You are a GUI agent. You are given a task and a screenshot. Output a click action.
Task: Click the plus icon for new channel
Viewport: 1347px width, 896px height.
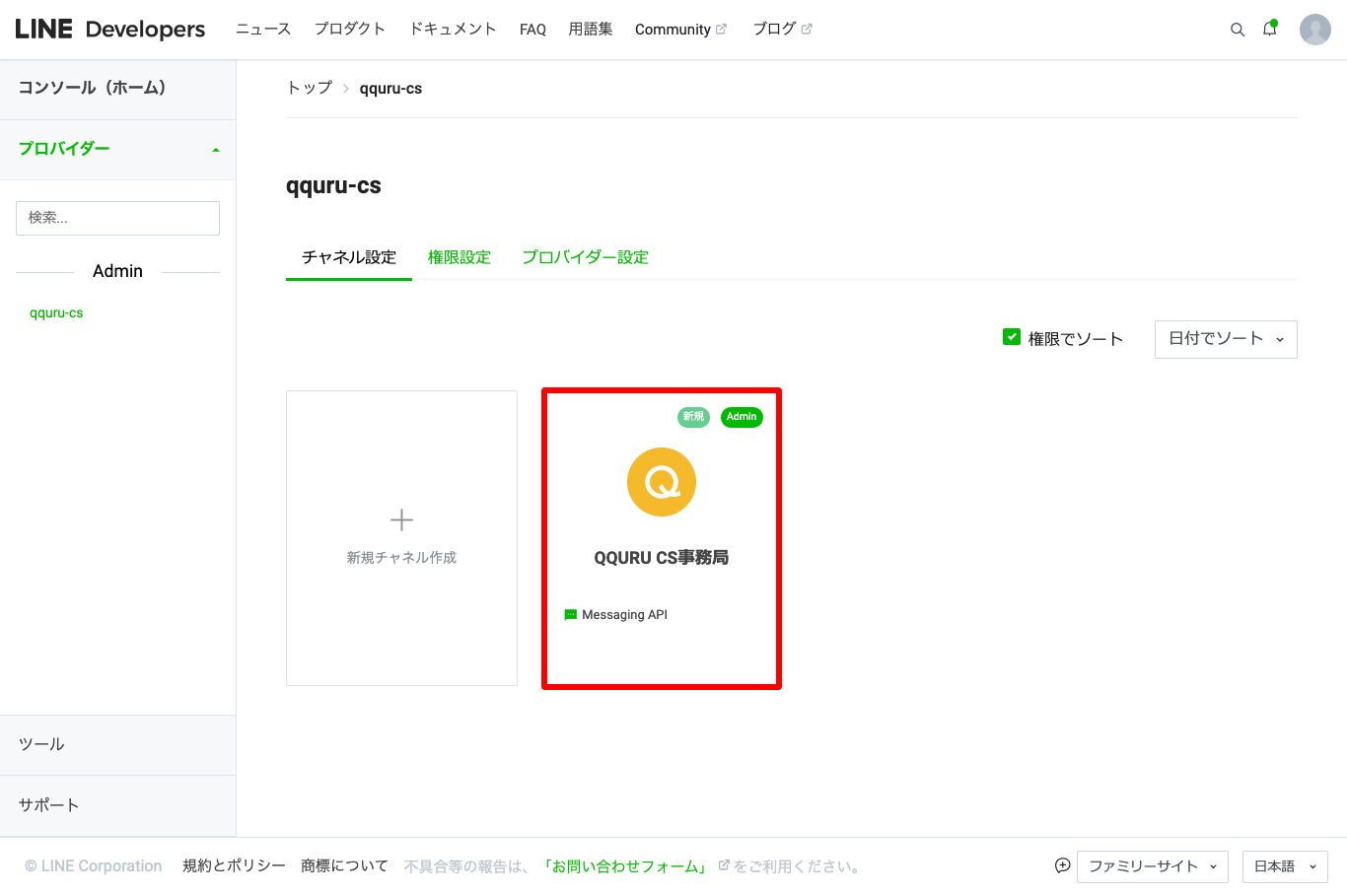pyautogui.click(x=401, y=519)
